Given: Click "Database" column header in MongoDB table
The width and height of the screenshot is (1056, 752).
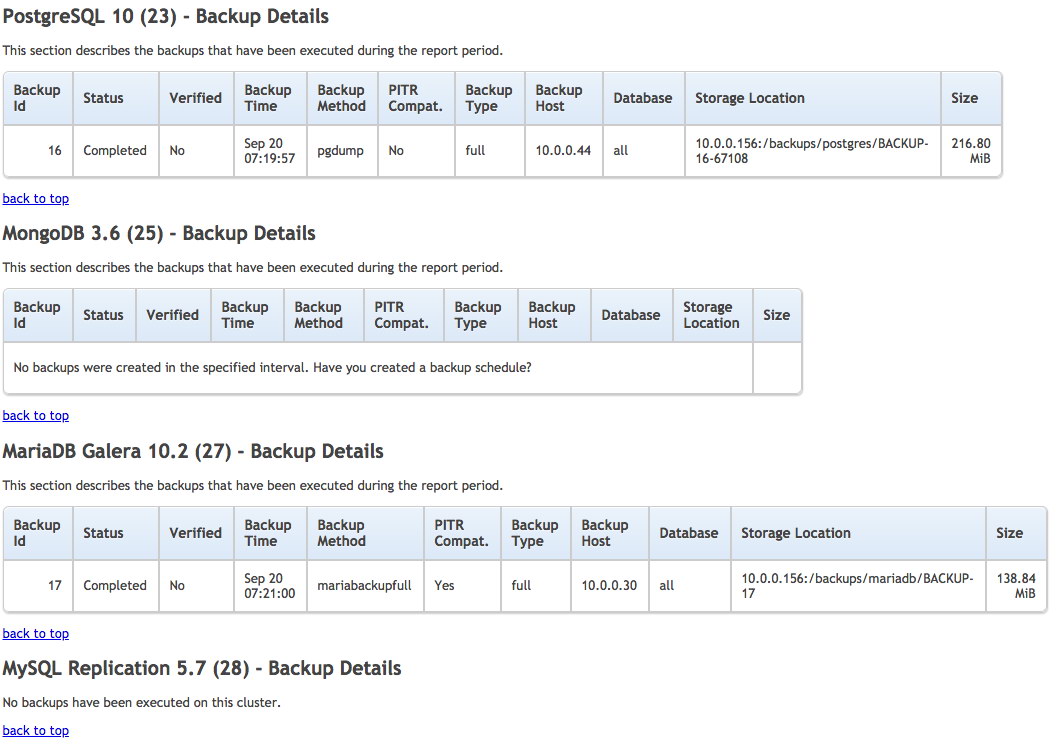Looking at the screenshot, I should [631, 315].
